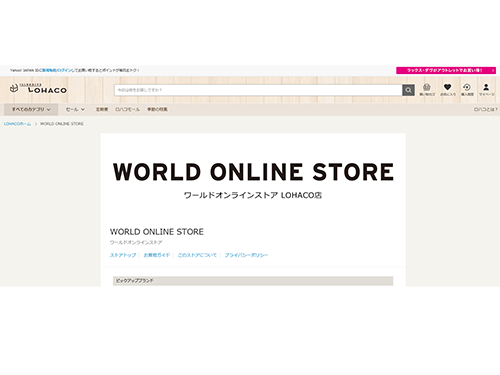Image resolution: width=500 pixels, height=375 pixels.
Task: Click WORLD ONLINE STORE breadcrumb text
Action: tap(62, 124)
